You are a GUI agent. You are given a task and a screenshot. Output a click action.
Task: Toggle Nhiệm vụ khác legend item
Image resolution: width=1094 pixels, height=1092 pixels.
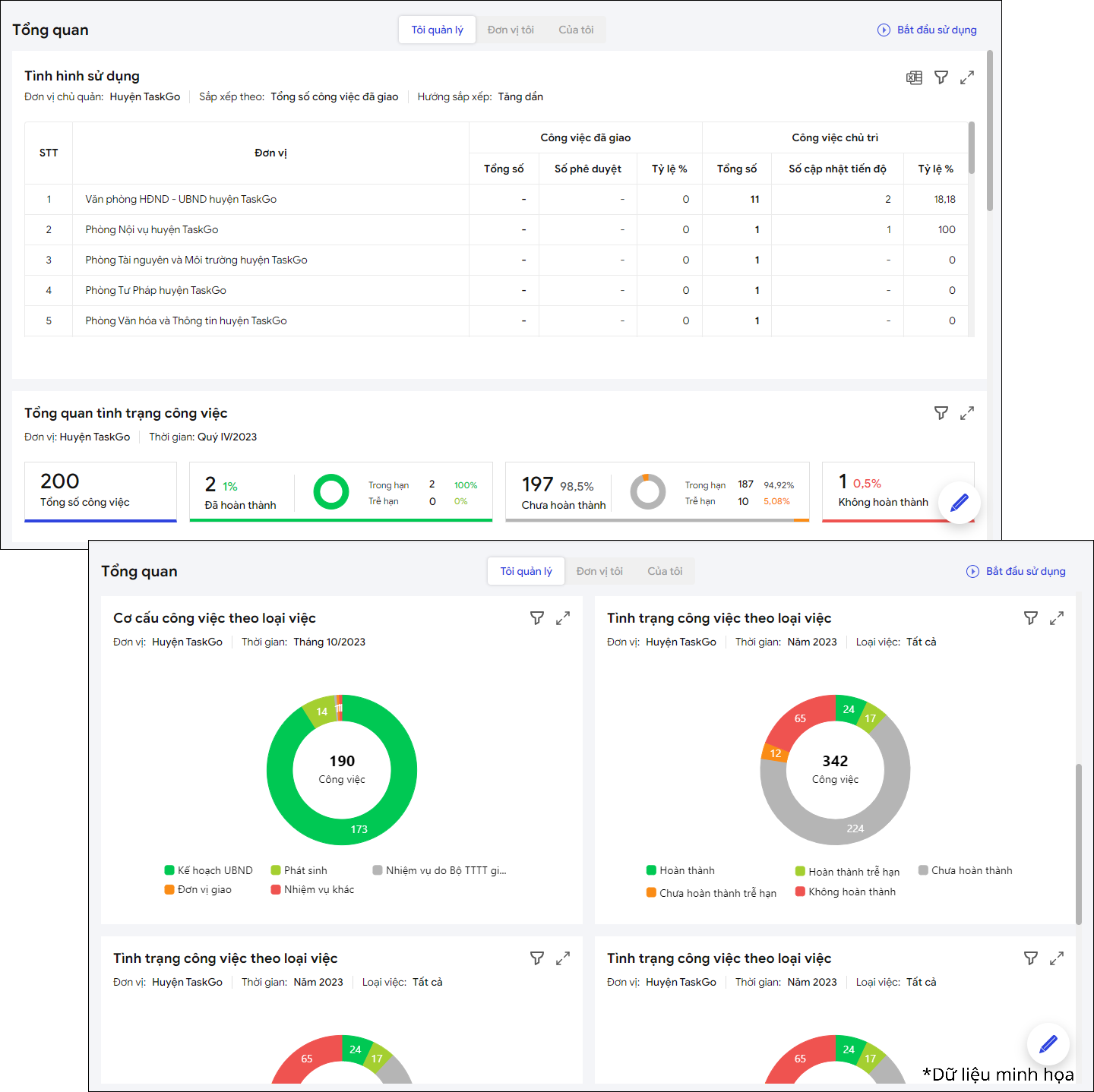pyautogui.click(x=313, y=889)
